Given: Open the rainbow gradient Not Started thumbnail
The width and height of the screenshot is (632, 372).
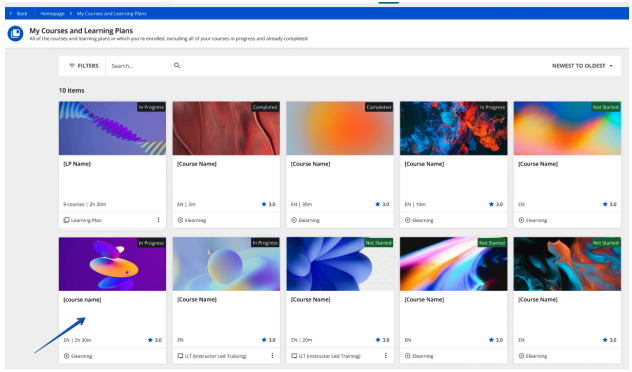Looking at the screenshot, I should 567,128.
